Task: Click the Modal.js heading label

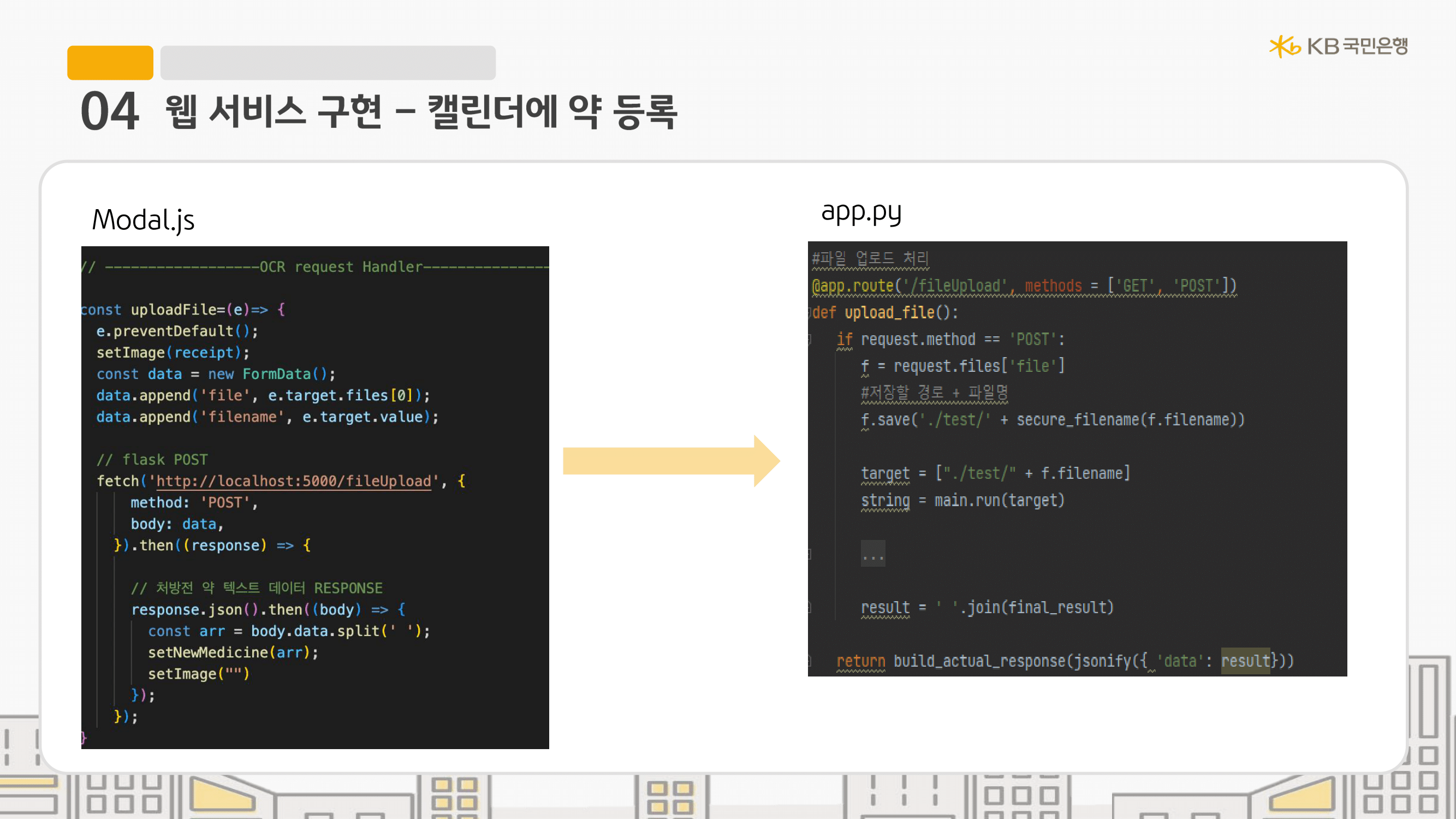Action: (x=143, y=220)
